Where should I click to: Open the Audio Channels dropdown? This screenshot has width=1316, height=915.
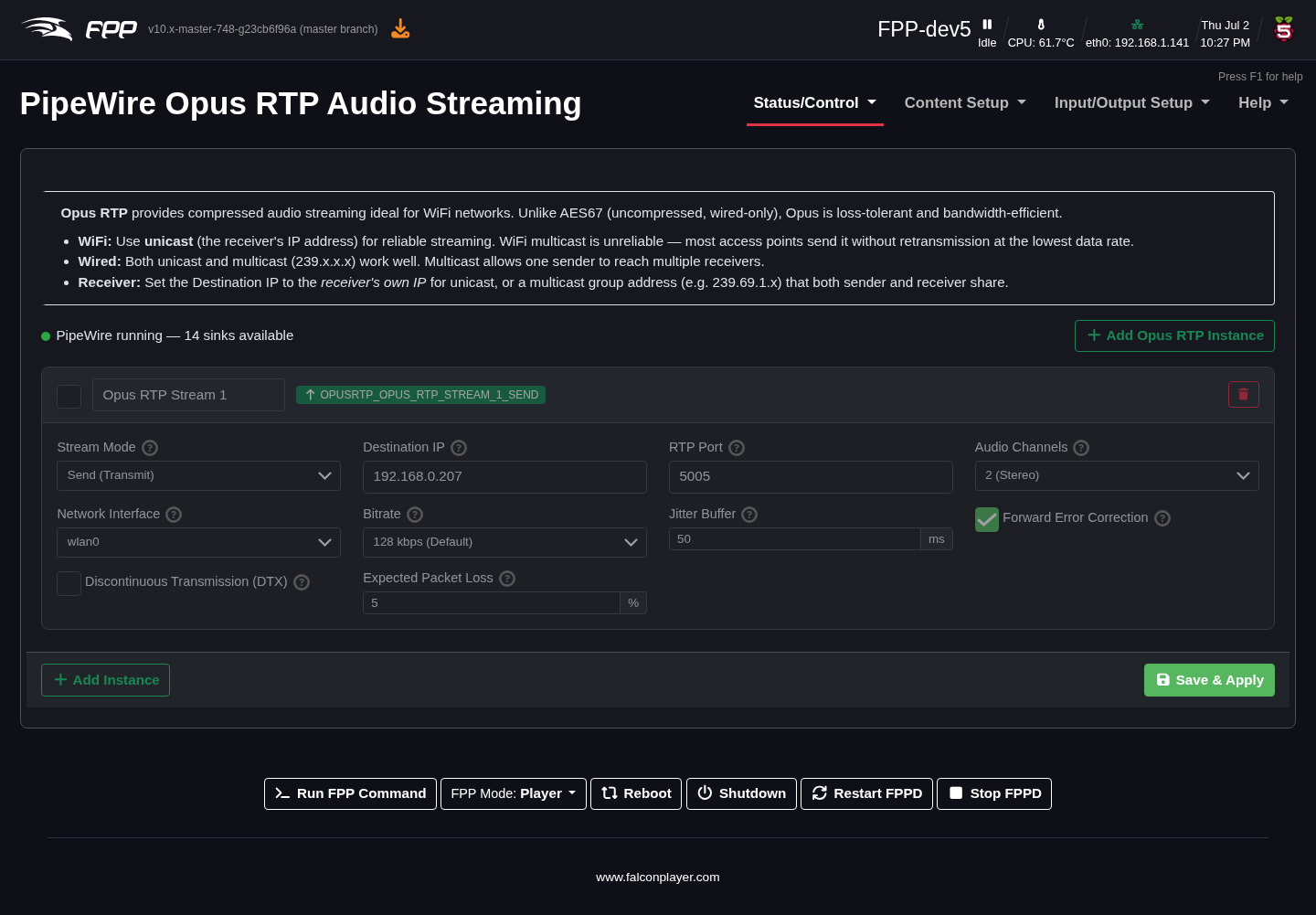point(1117,475)
